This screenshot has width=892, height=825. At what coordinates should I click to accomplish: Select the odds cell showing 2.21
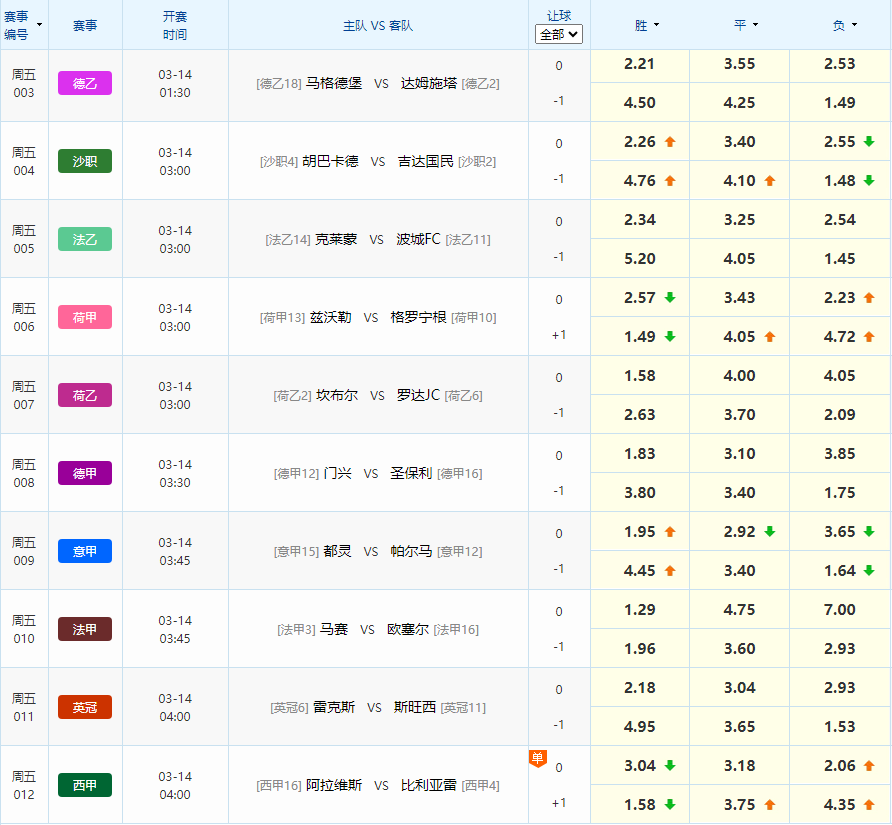point(639,63)
